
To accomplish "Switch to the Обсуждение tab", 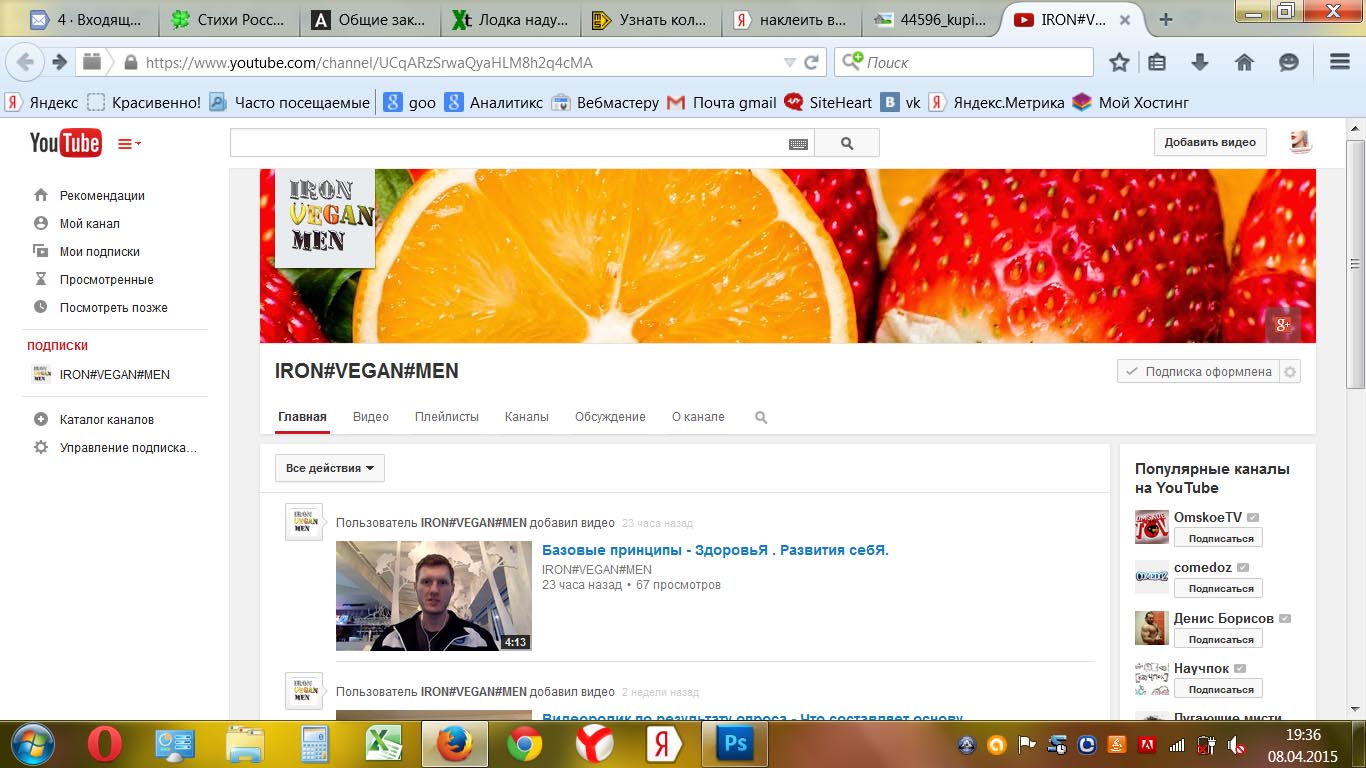I will click(610, 417).
